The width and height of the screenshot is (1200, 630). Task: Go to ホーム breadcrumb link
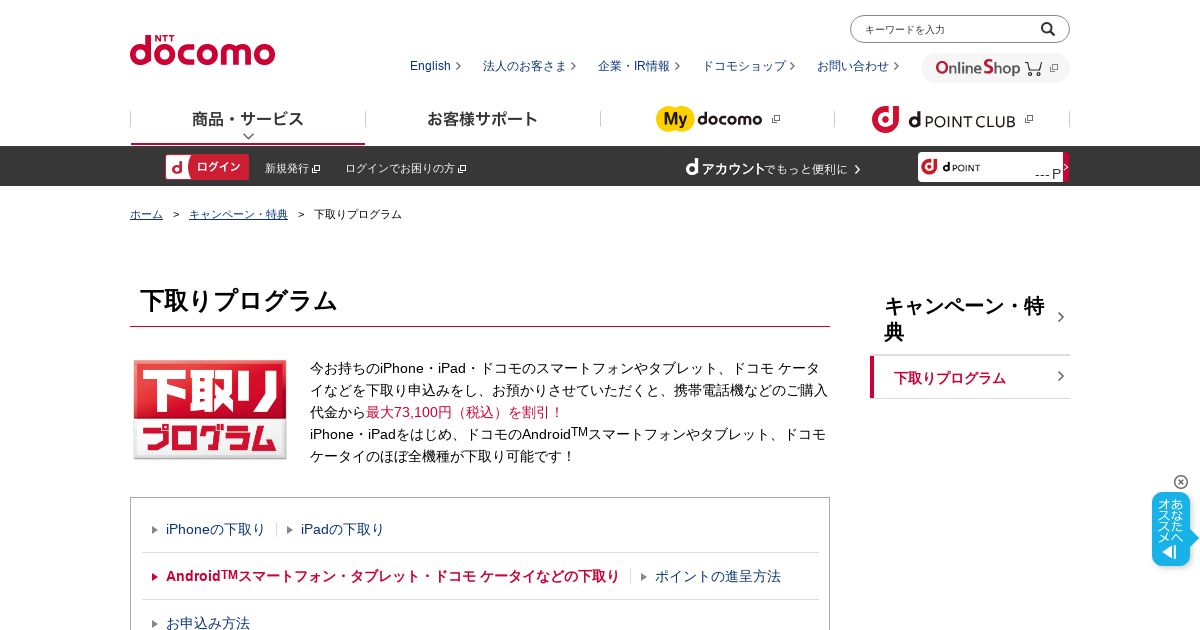coord(146,214)
